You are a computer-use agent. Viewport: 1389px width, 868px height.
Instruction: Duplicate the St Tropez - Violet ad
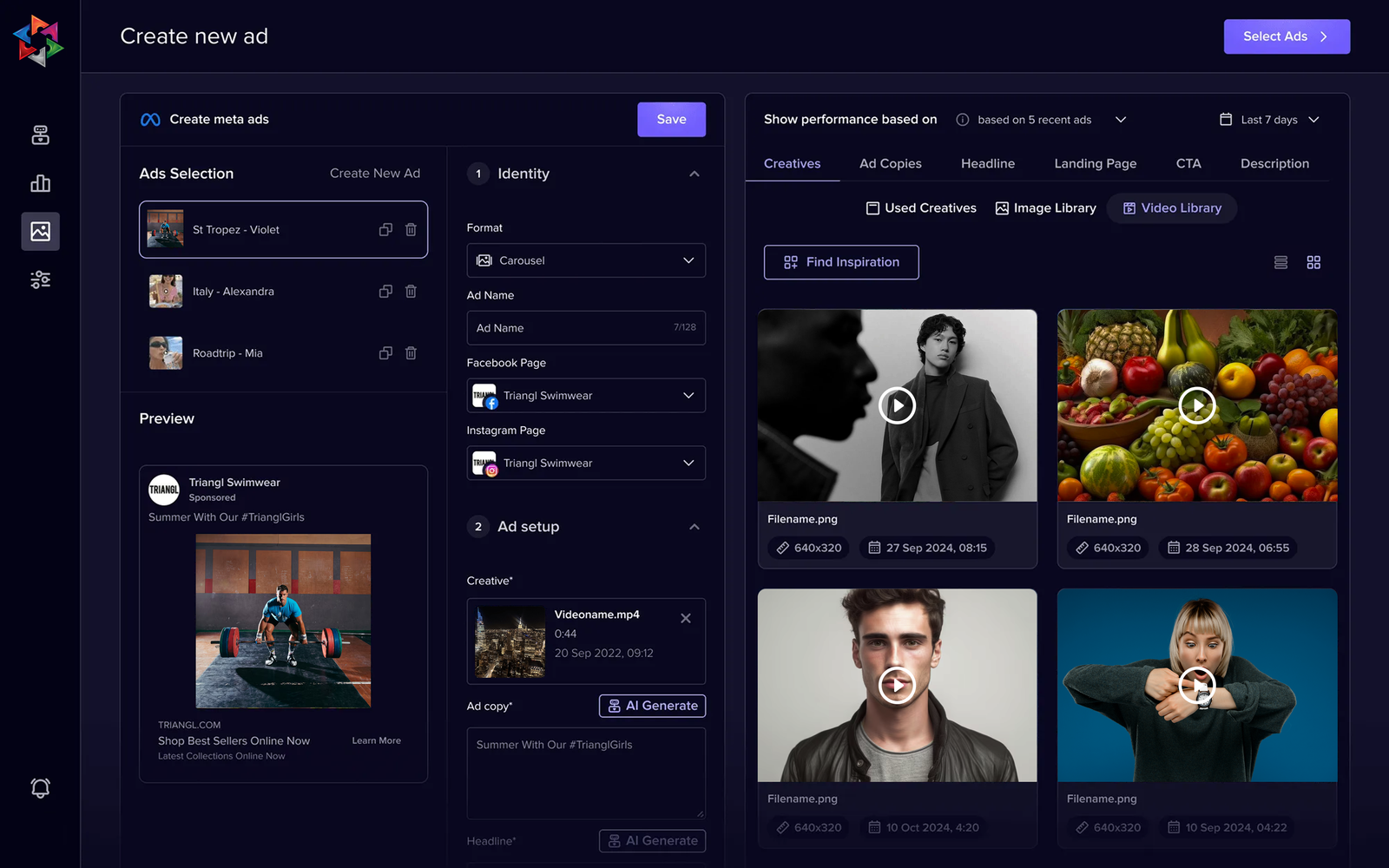point(385,229)
